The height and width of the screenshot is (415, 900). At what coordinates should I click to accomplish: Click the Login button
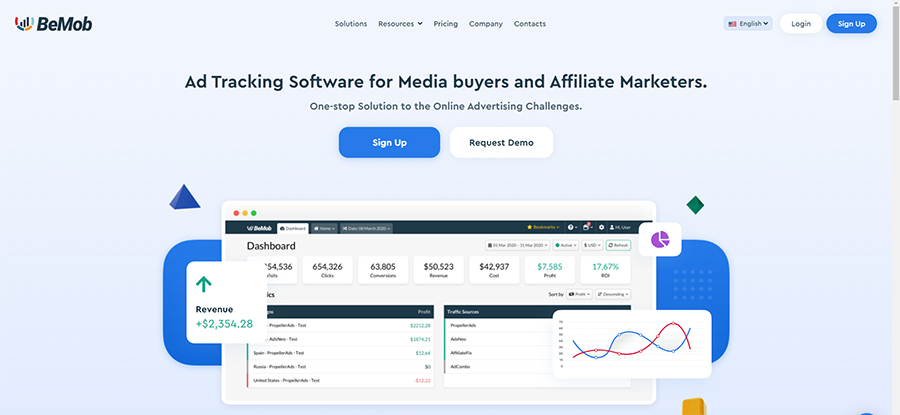pos(801,24)
